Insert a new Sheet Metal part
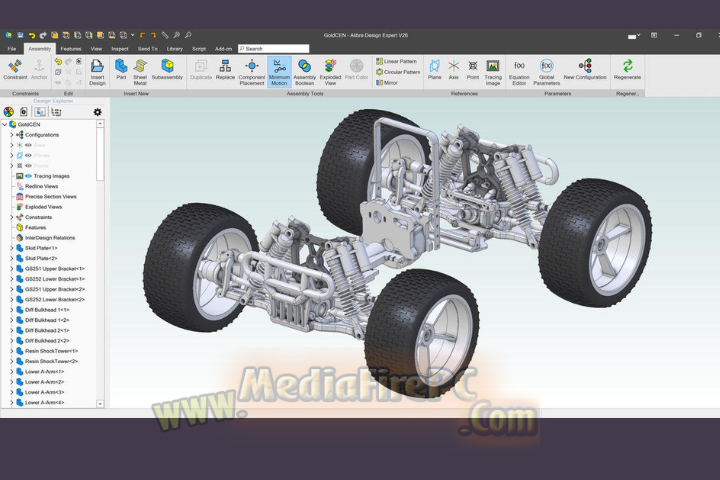The width and height of the screenshot is (720, 480). [x=140, y=72]
